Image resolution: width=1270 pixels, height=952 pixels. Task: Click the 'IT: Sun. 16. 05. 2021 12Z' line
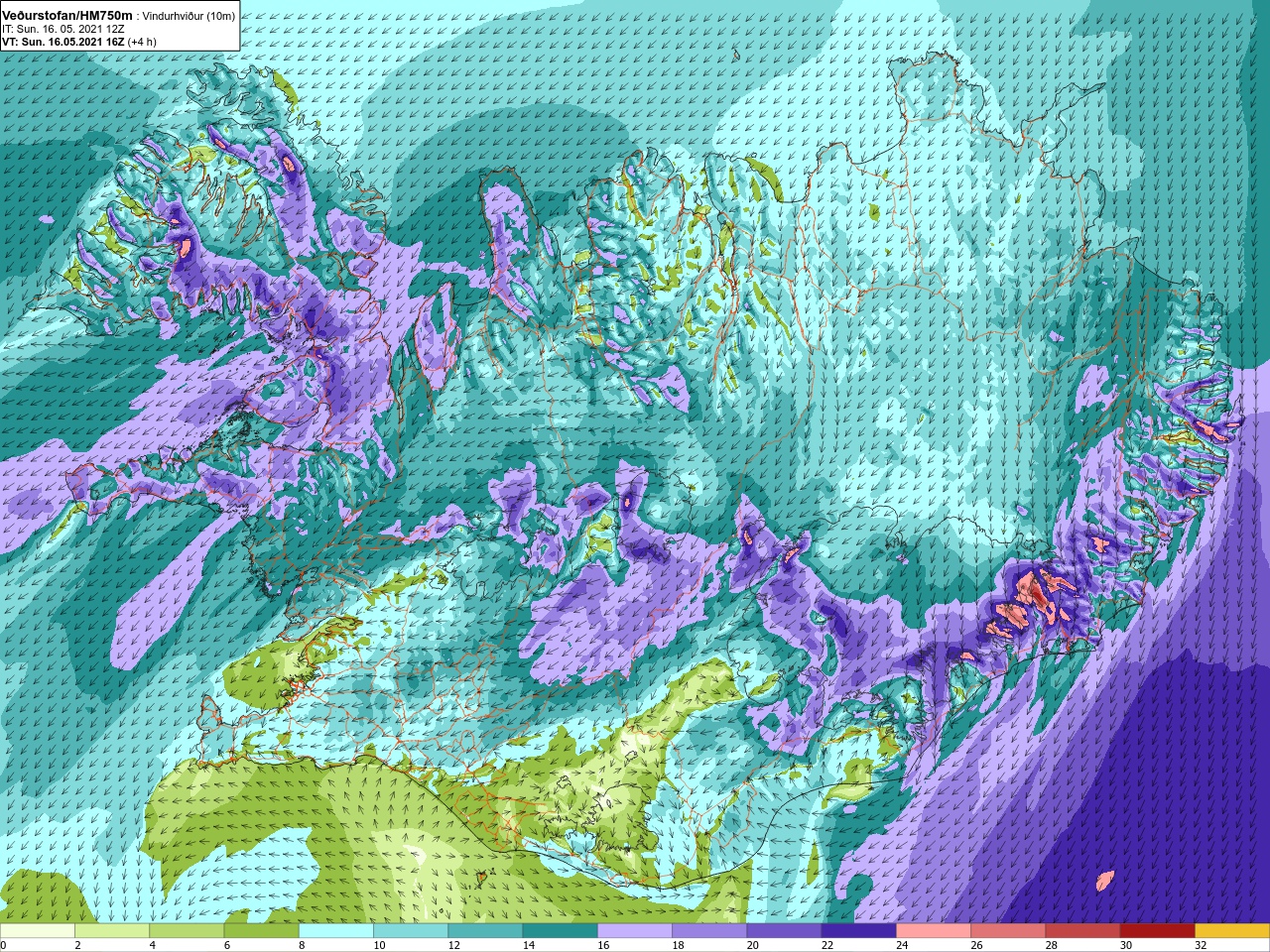tap(63, 30)
